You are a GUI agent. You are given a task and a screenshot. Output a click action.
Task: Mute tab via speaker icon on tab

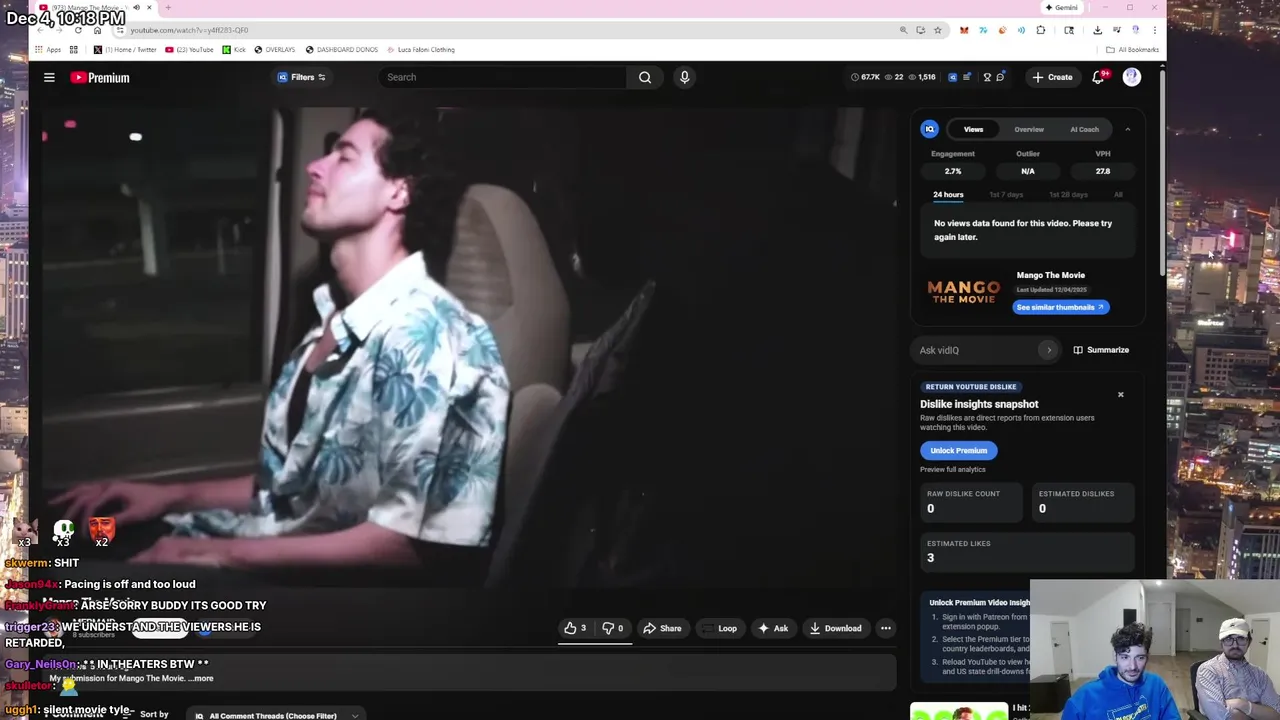pyautogui.click(x=136, y=8)
